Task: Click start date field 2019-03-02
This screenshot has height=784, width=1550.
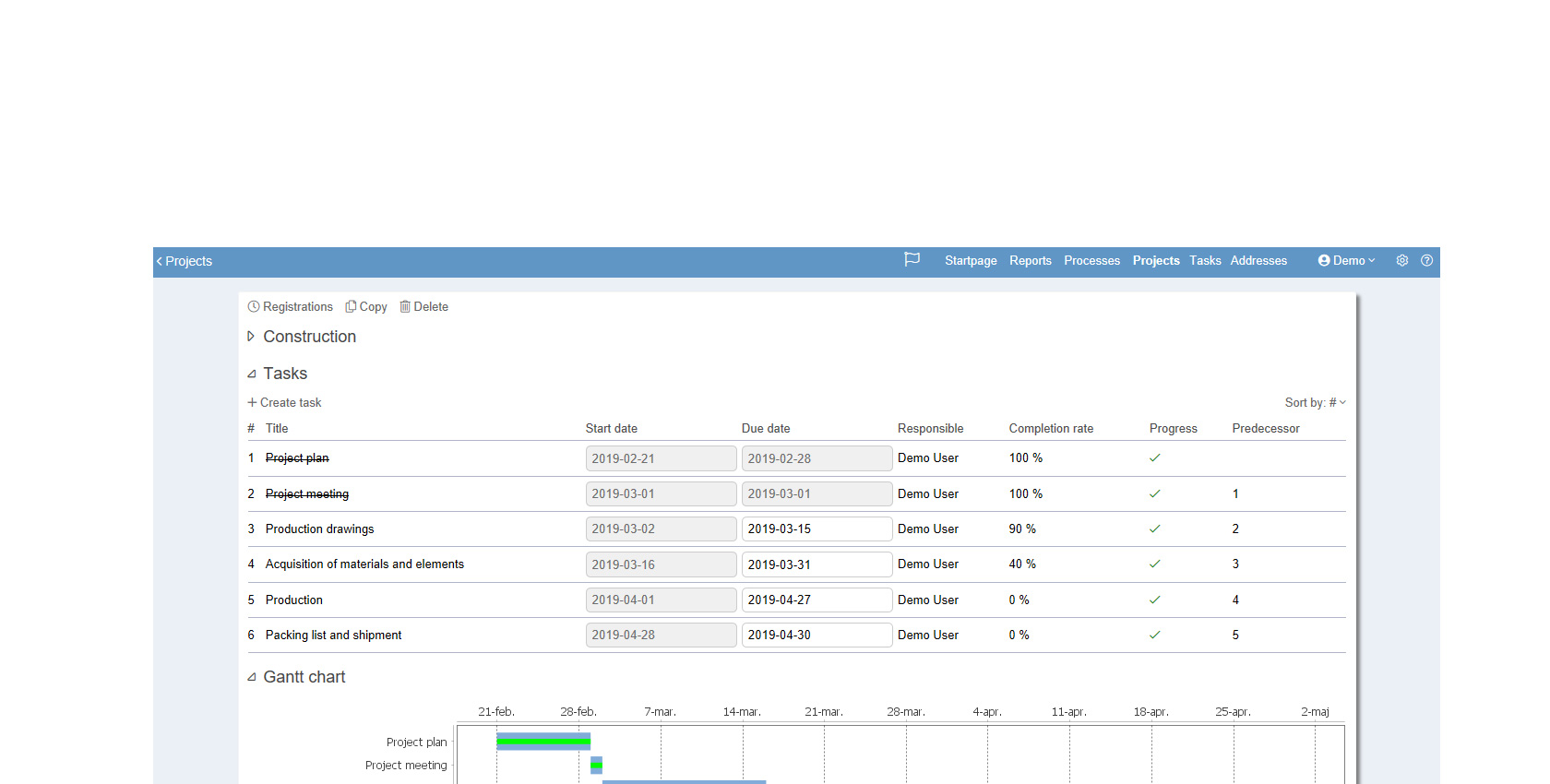Action: tap(661, 529)
